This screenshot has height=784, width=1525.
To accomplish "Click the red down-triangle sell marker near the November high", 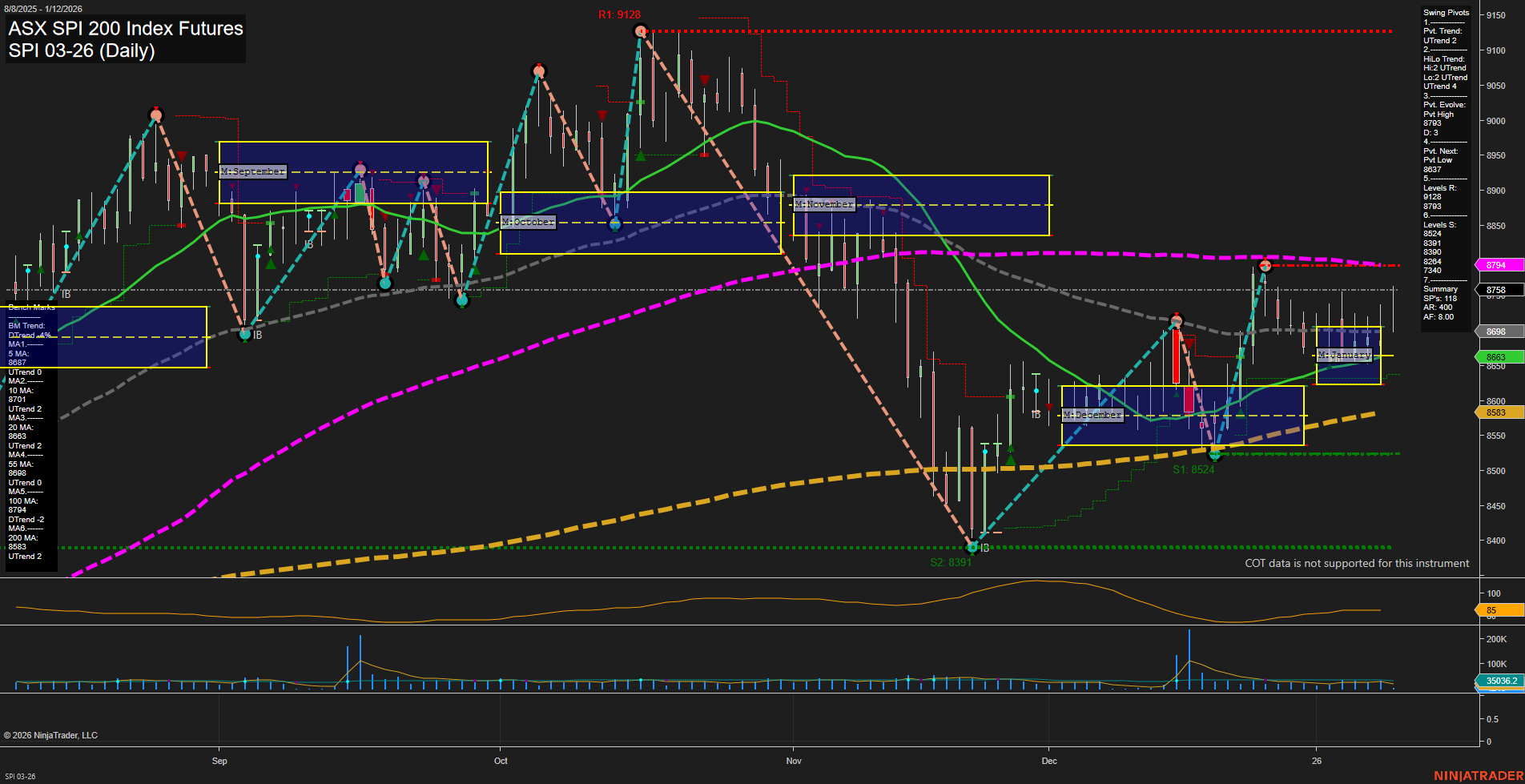I will tap(704, 79).
